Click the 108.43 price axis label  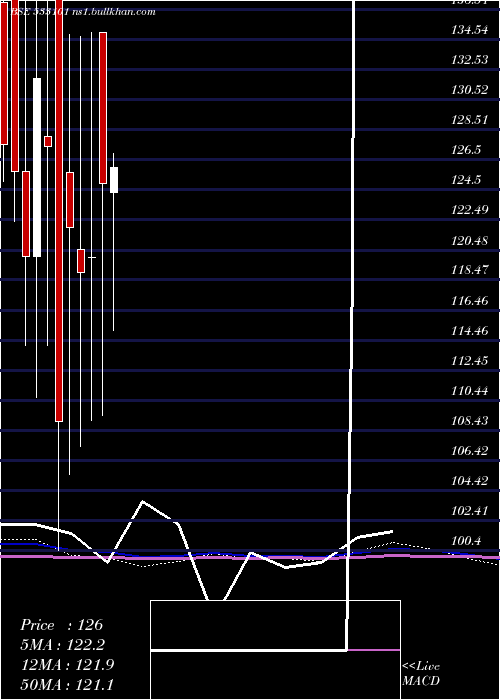click(x=470, y=421)
